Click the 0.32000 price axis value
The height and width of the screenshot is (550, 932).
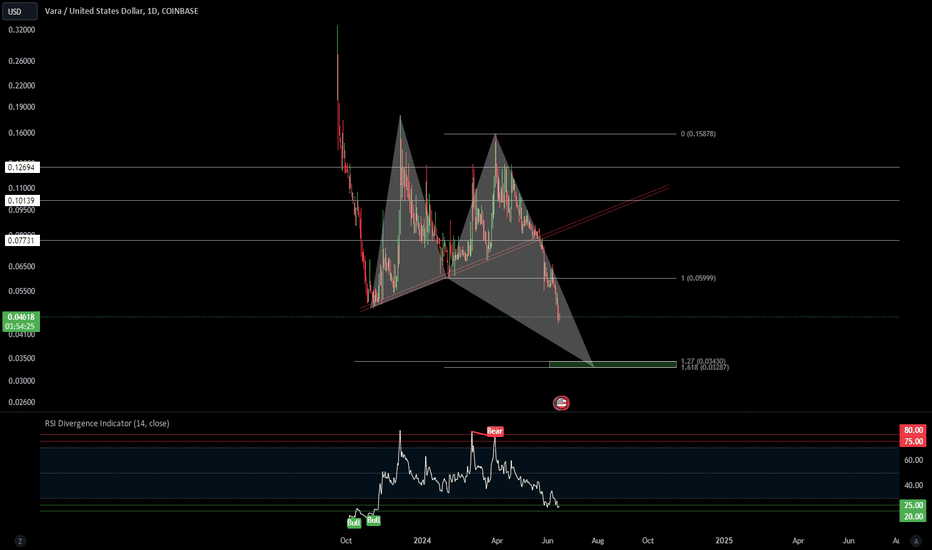(21, 30)
